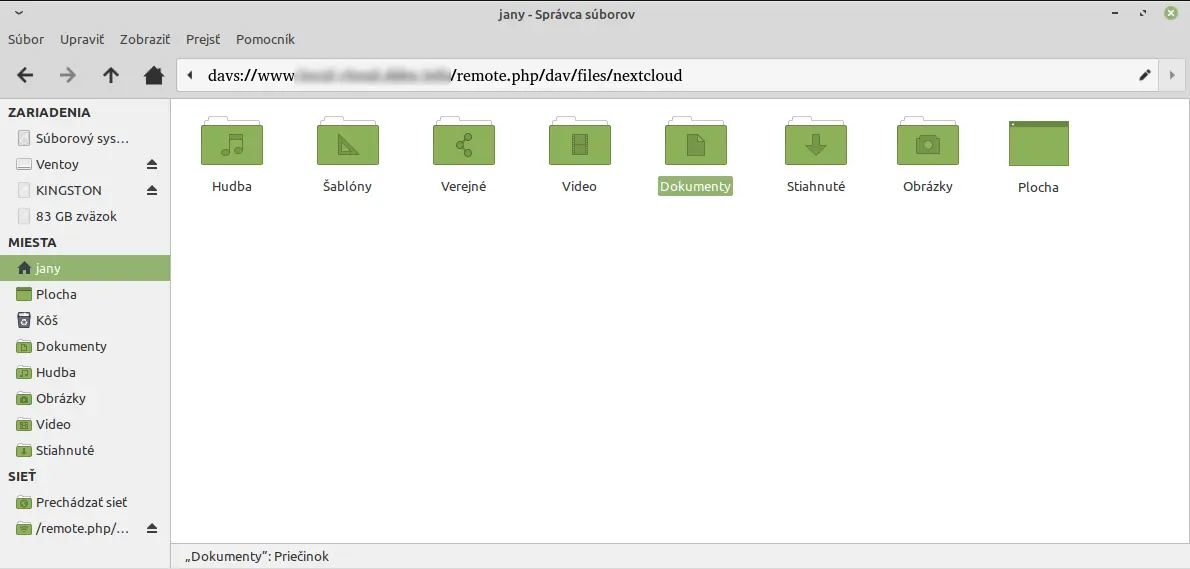Open 83 GB zväzok volume
Image resolution: width=1190 pixels, height=569 pixels.
point(85,216)
